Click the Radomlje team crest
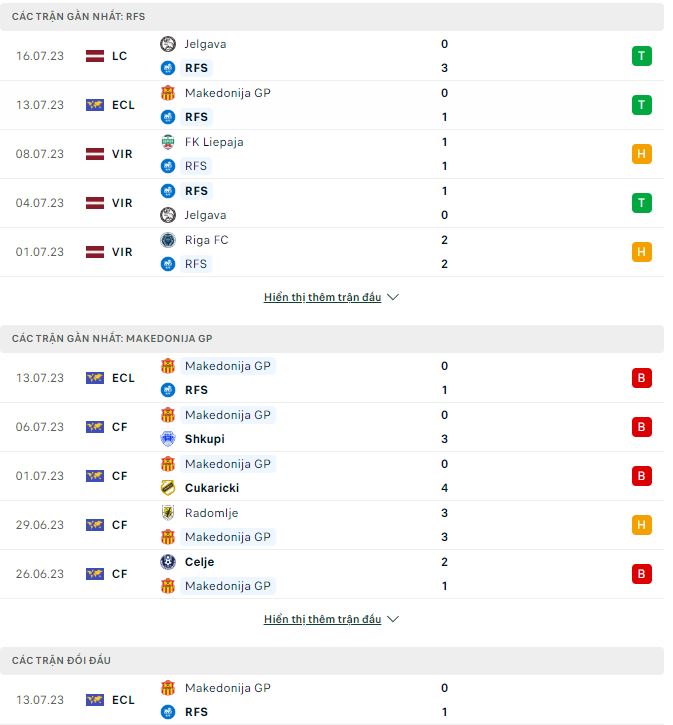This screenshot has height=725, width=673. pyautogui.click(x=168, y=513)
